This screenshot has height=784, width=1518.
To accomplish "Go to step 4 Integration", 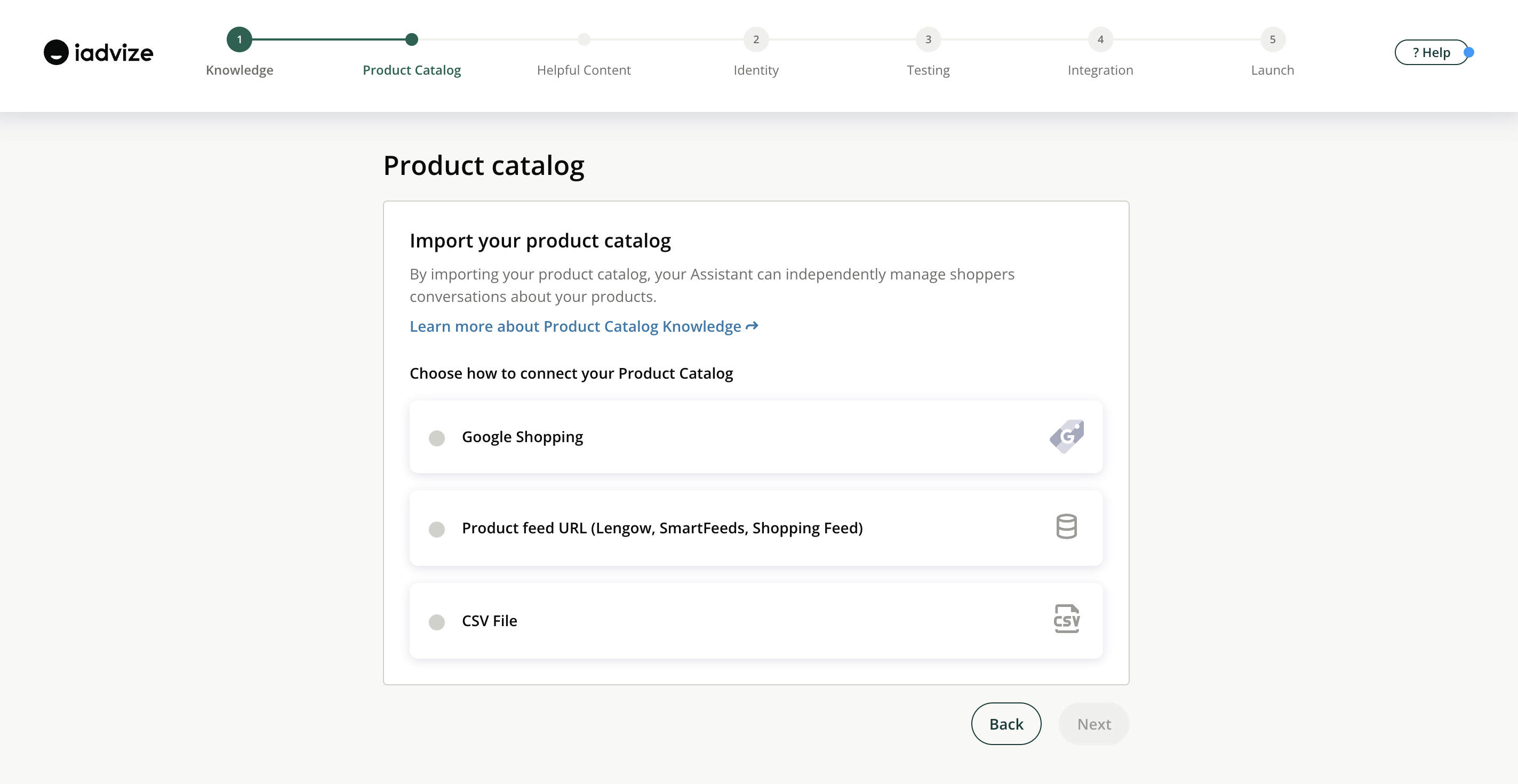I will 1100,39.
